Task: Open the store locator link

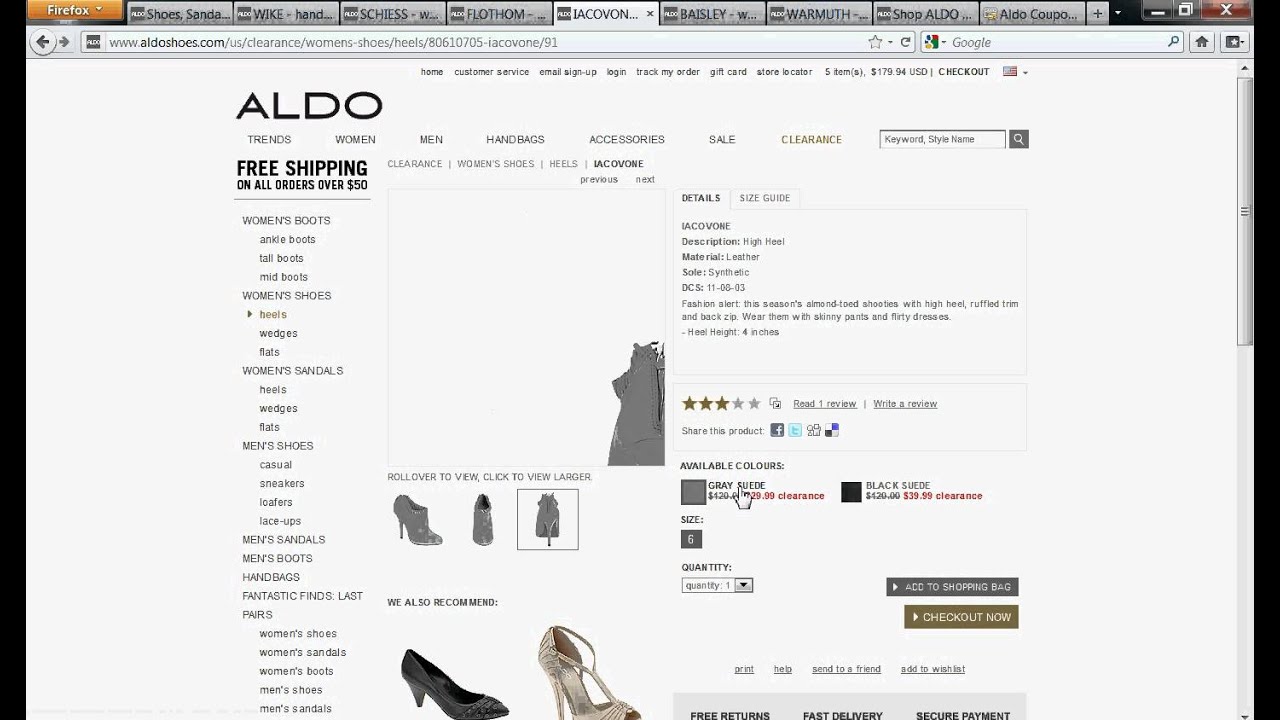Action: [x=784, y=72]
